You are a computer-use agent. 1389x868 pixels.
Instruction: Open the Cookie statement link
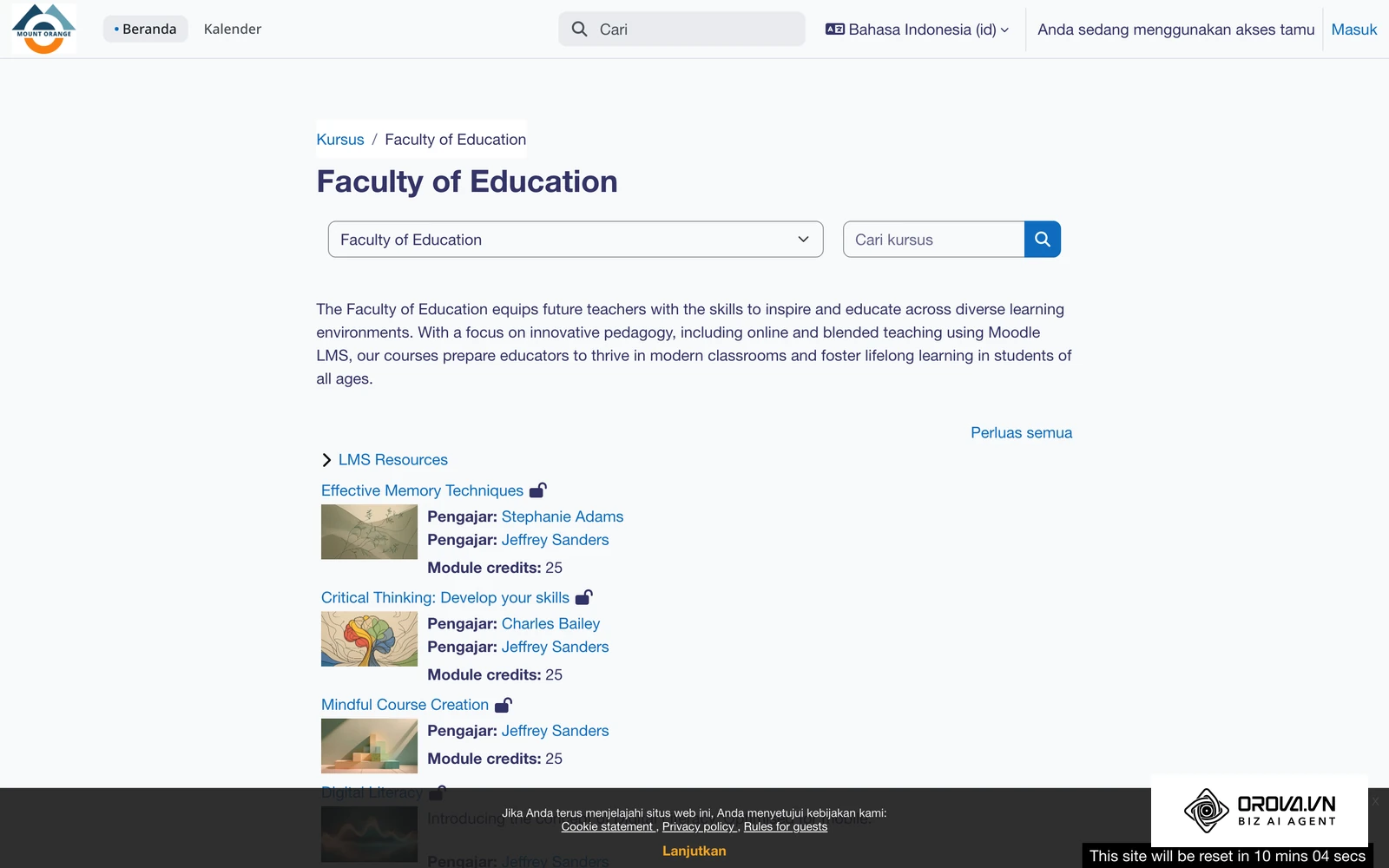coord(607,826)
